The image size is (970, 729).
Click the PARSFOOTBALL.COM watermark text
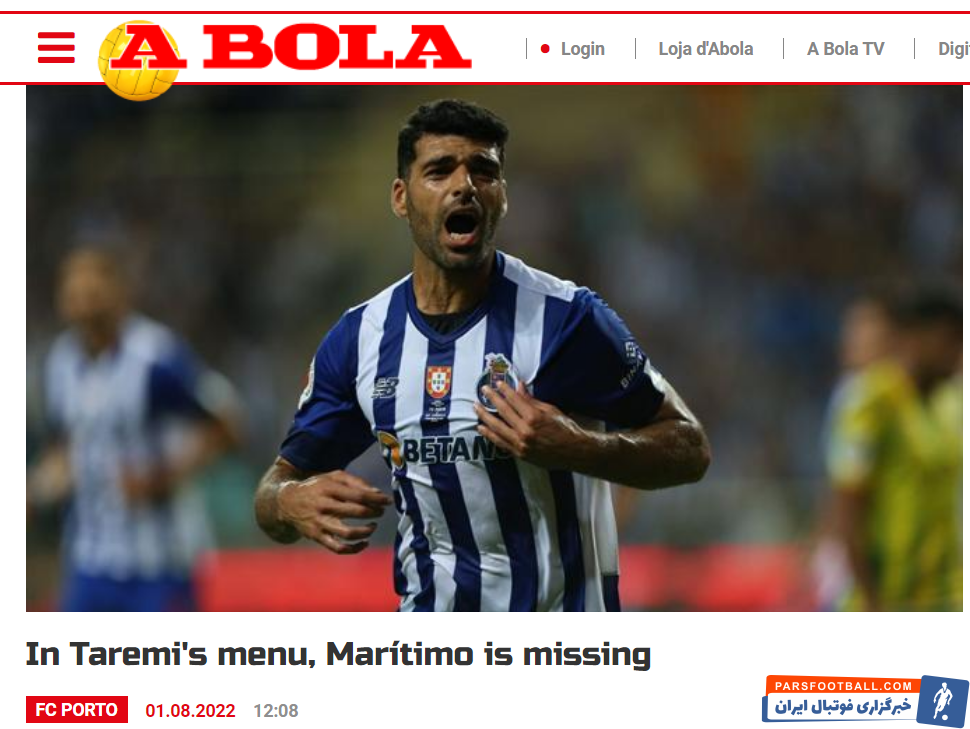point(843,686)
